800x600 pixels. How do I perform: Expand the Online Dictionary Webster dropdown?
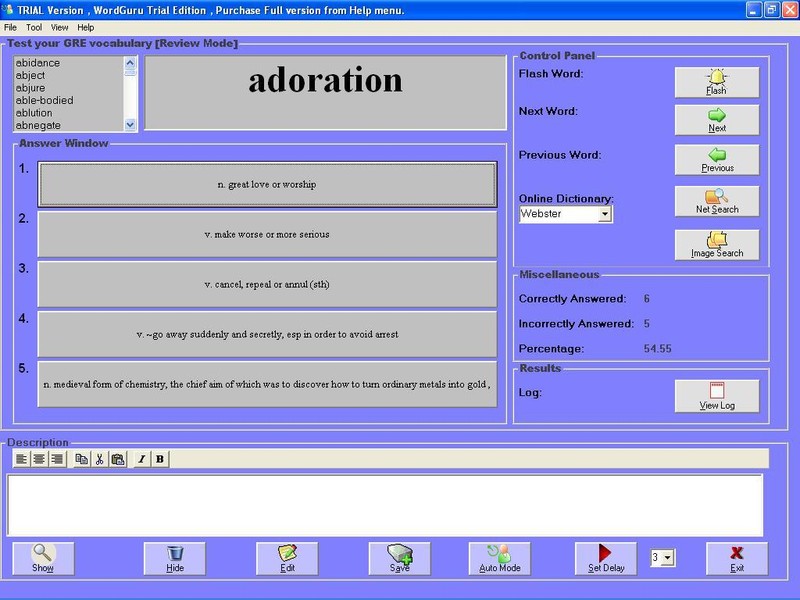(605, 214)
